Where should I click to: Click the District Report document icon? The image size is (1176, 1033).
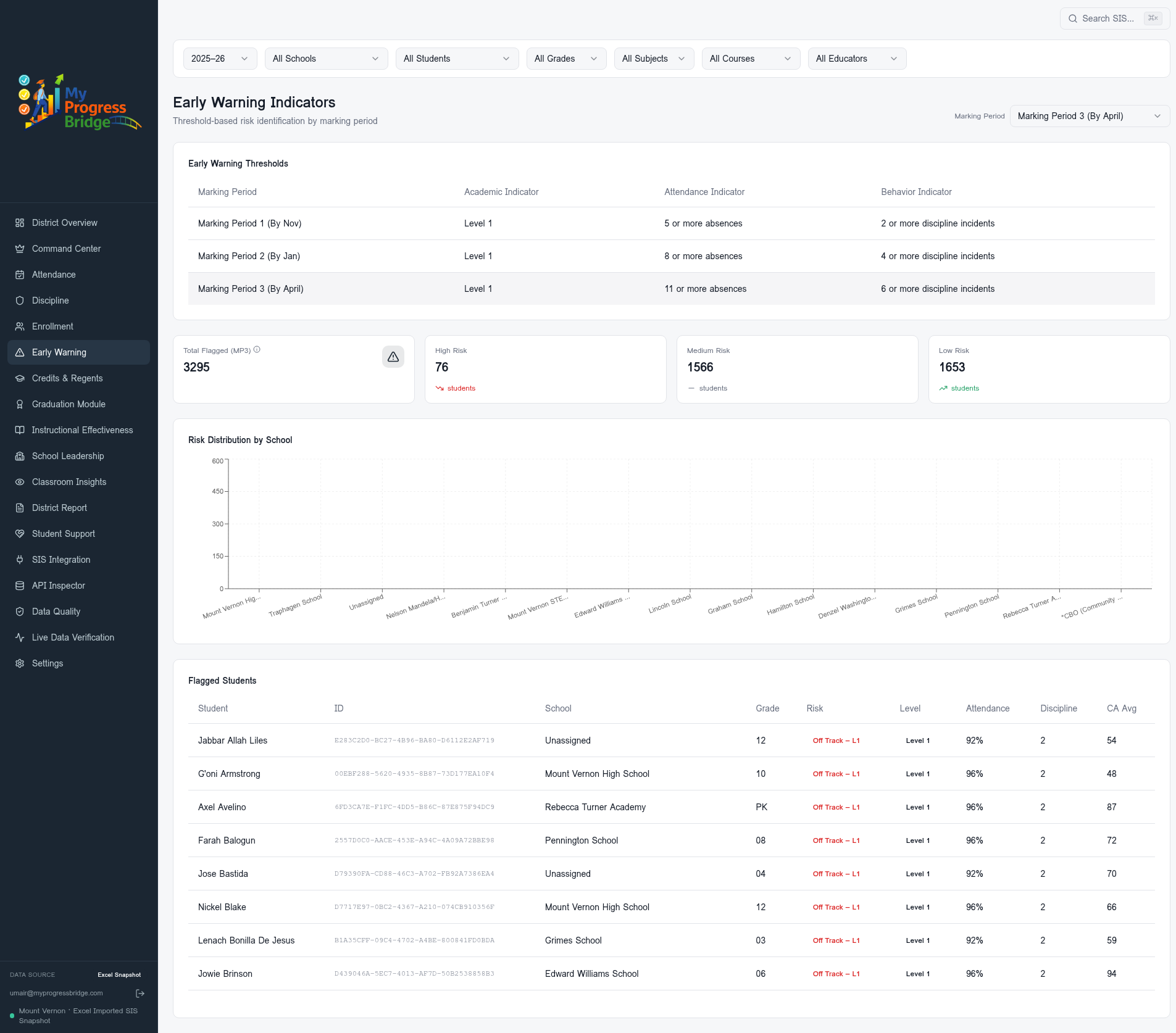20,508
